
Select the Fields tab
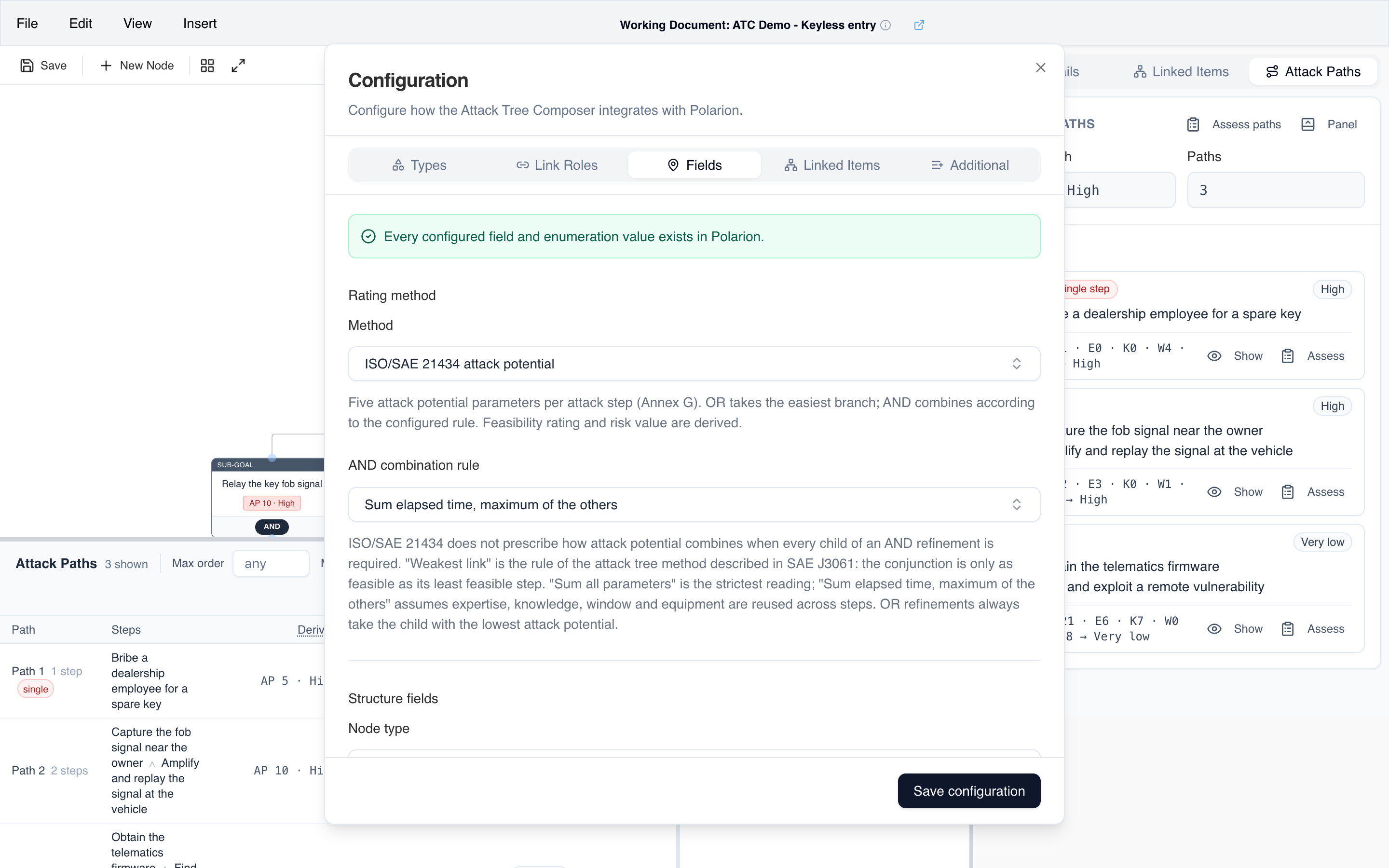pos(694,165)
